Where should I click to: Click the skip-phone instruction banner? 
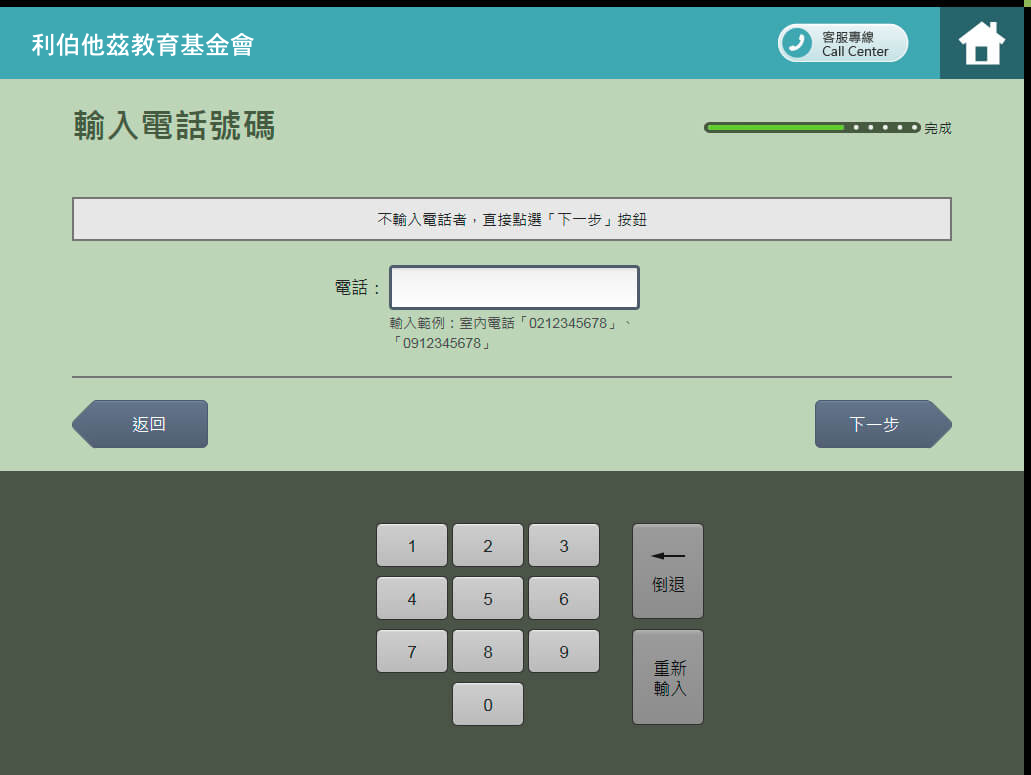[x=511, y=219]
